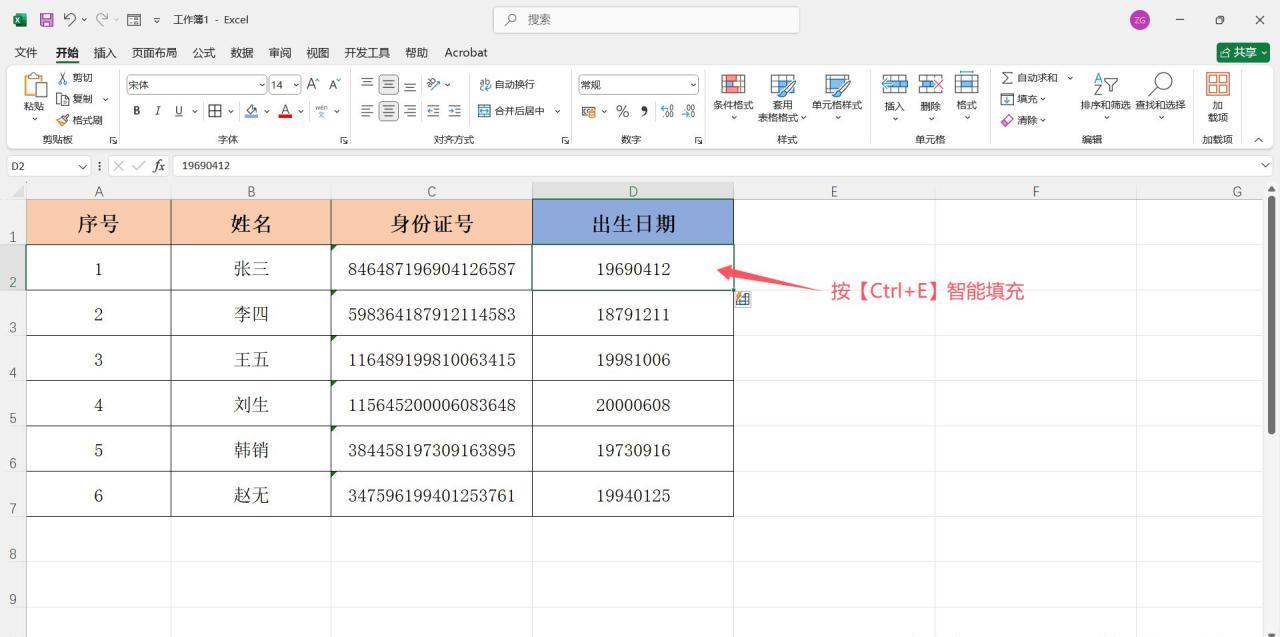Screen dimensions: 1280x637
Task: Open the font name dropdown showing 宋体
Action: pyautogui.click(x=261, y=85)
